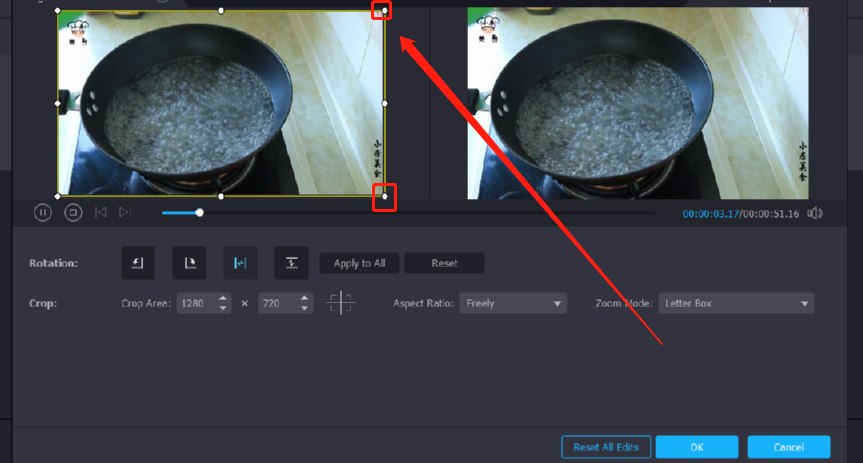Increase crop width with stepper arrow

tap(223, 298)
